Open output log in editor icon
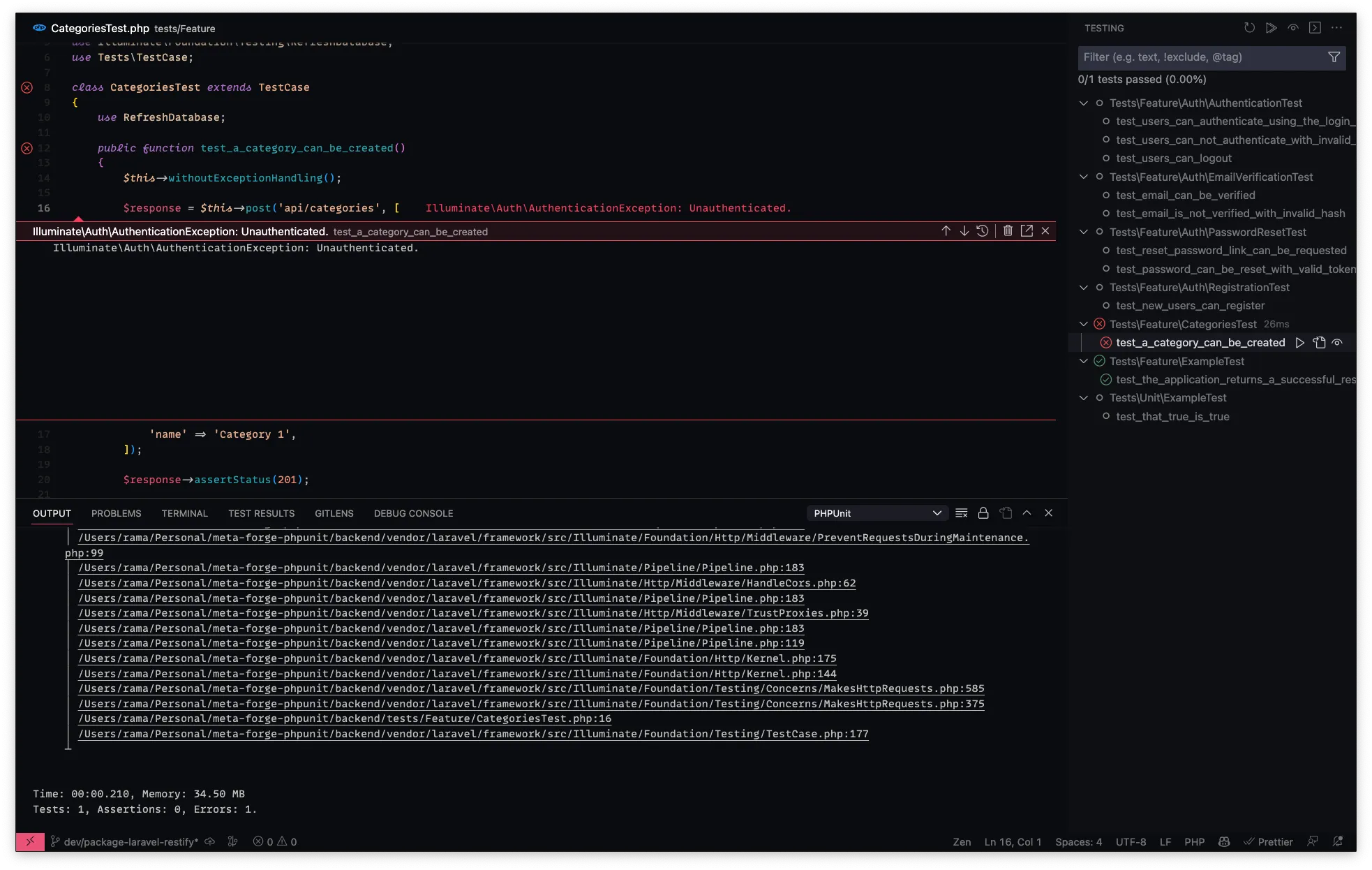The image size is (1372, 870). (1006, 513)
